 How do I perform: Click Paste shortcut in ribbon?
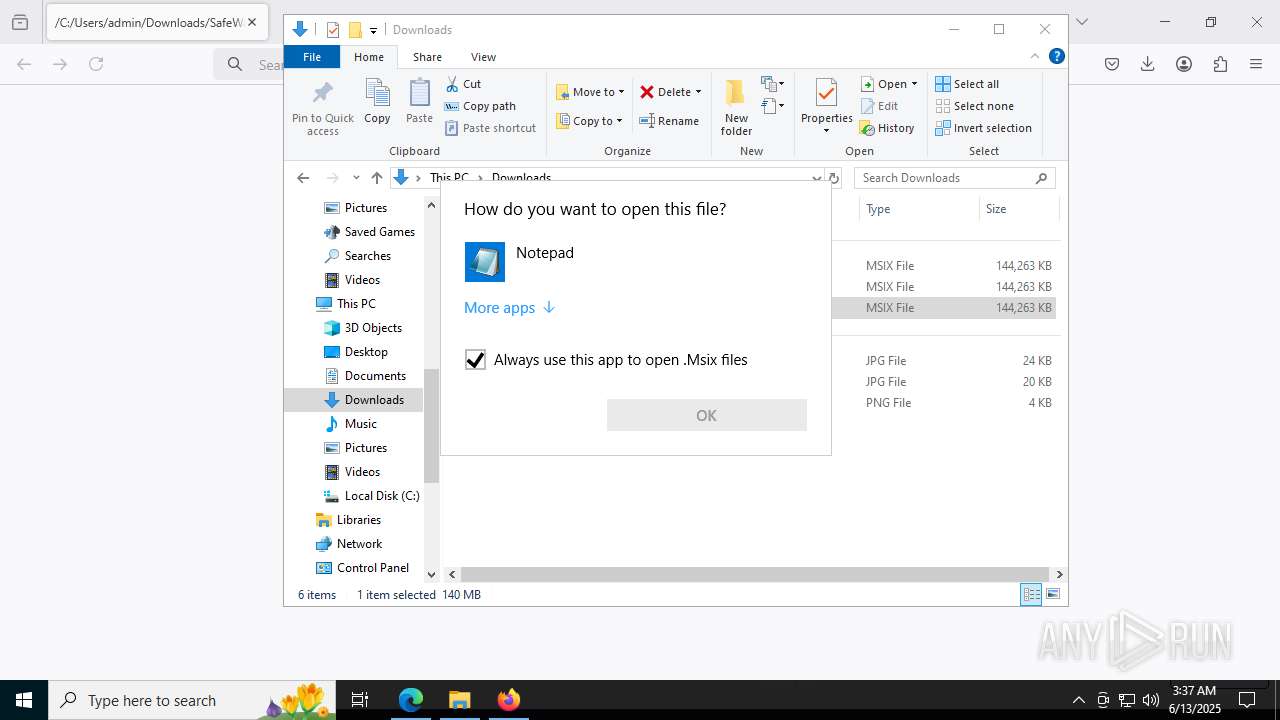pos(490,128)
